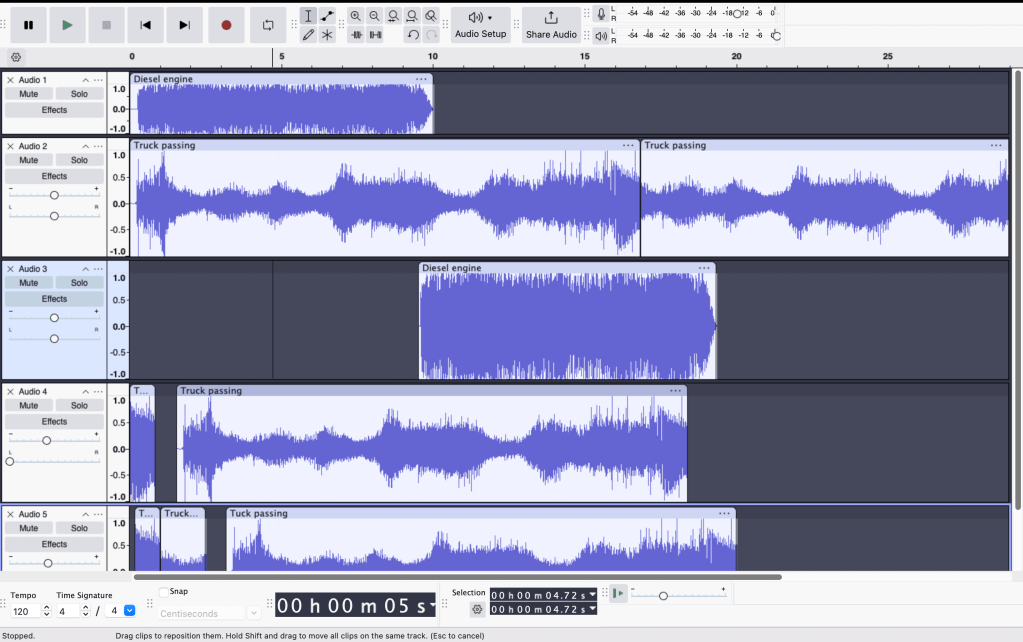The width and height of the screenshot is (1023, 642).
Task: Enable the Loop playback button
Action: [x=268, y=25]
